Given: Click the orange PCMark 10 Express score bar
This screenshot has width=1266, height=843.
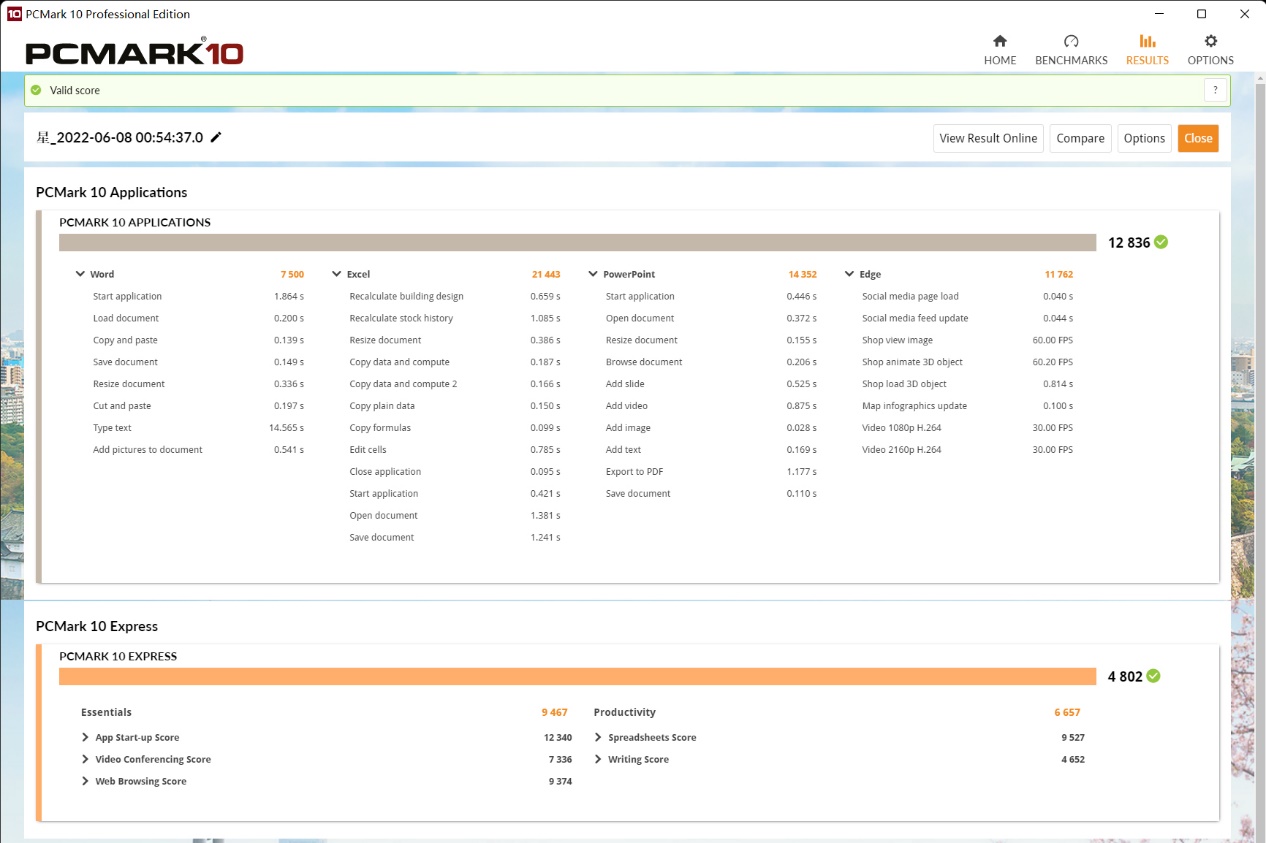Looking at the screenshot, I should (x=578, y=676).
